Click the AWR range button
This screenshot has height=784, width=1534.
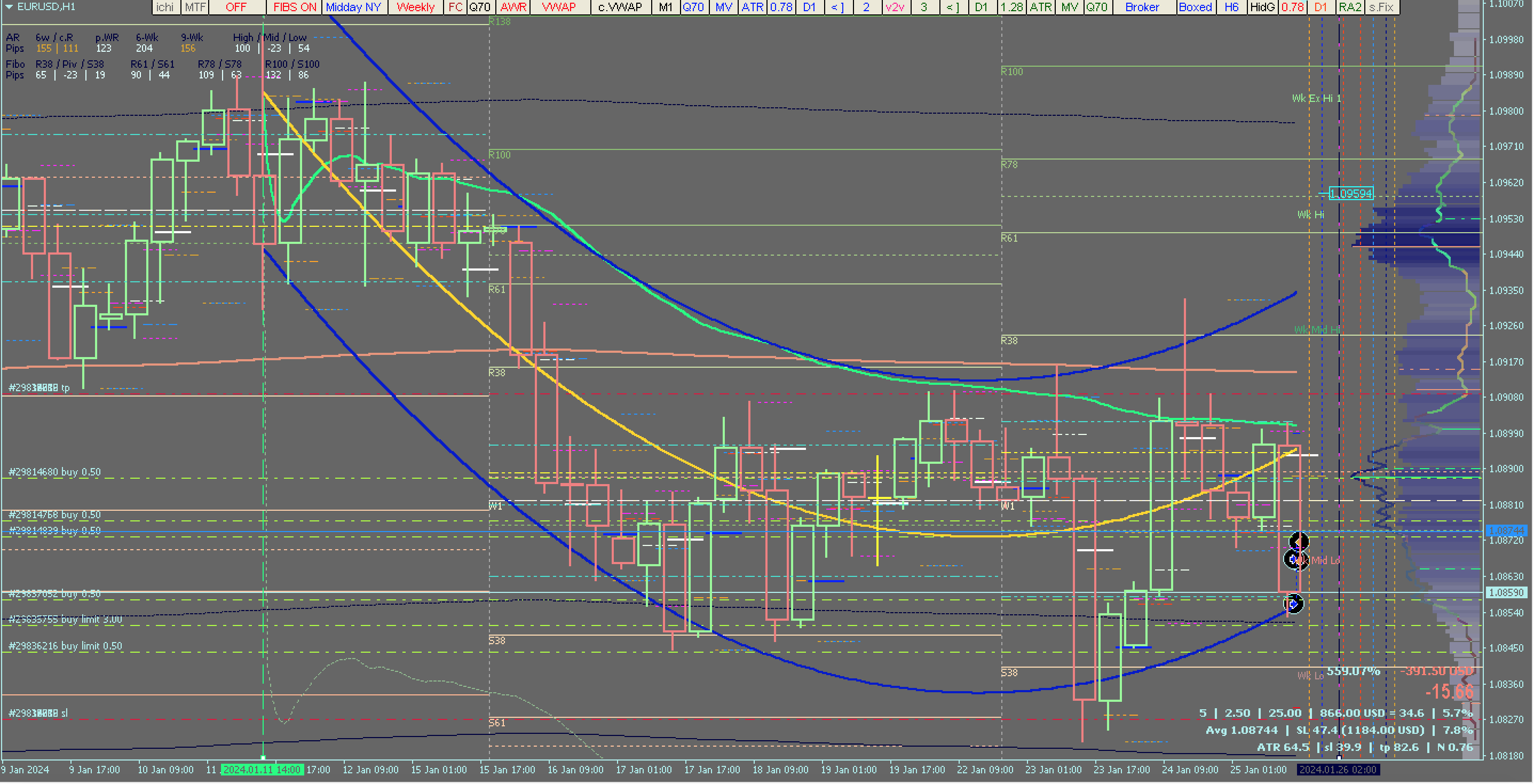tap(513, 7)
